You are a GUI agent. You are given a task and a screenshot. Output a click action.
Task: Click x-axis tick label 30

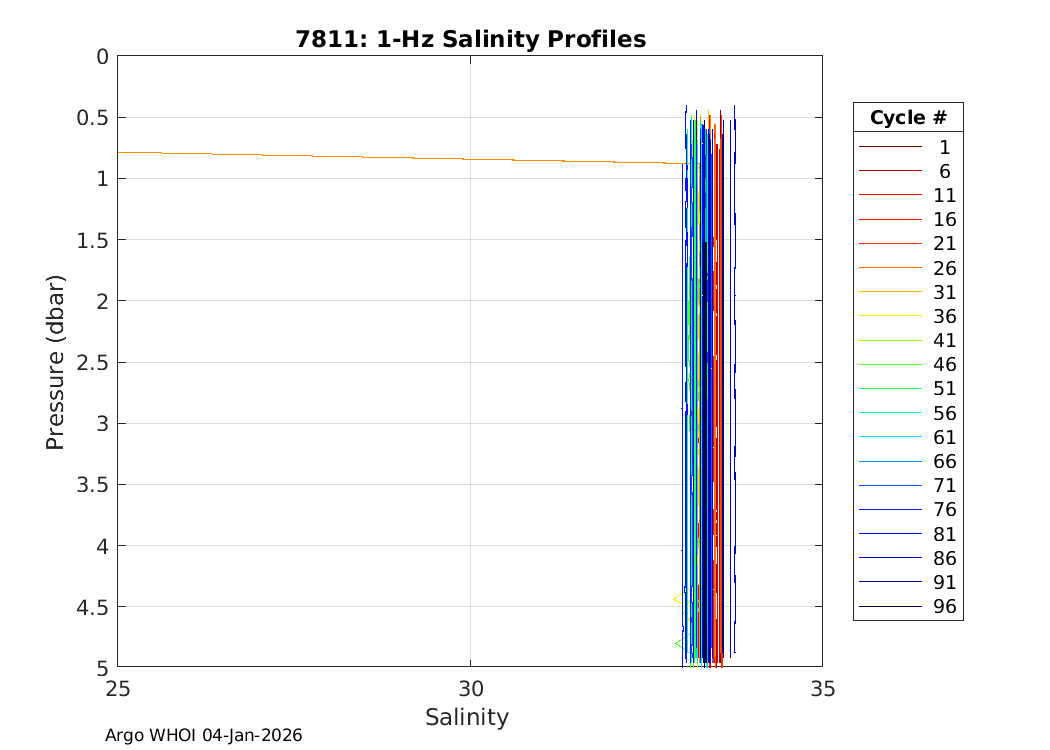click(x=470, y=689)
